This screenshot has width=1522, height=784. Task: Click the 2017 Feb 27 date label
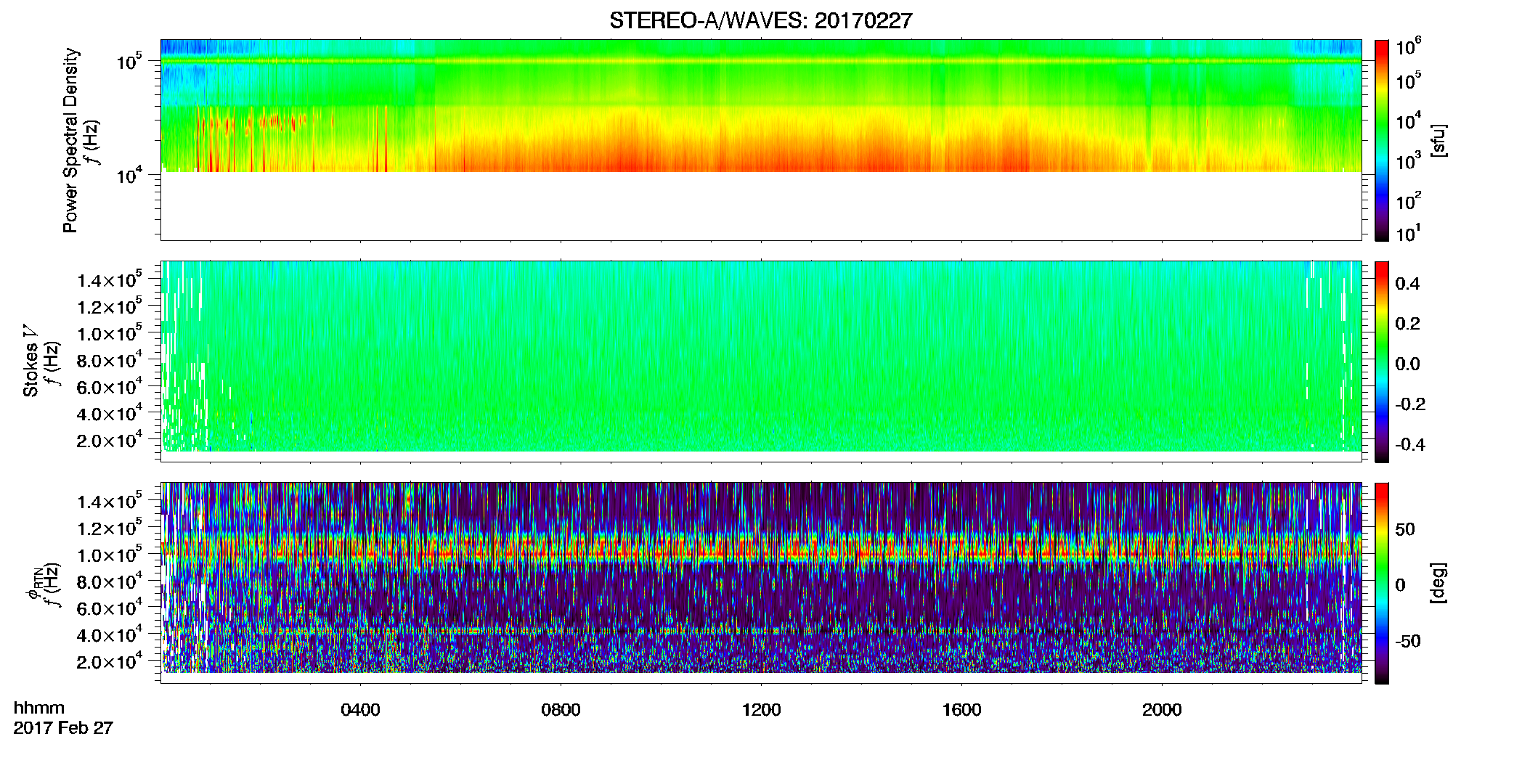(x=63, y=727)
